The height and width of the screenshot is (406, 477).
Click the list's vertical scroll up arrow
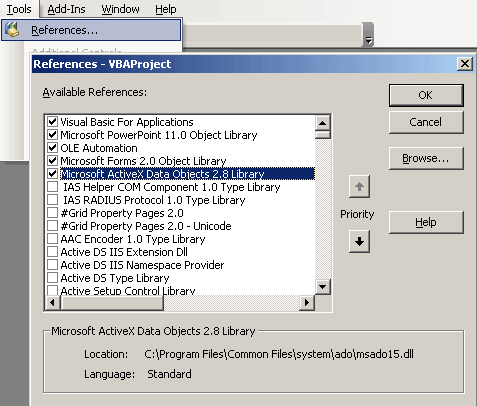coord(322,123)
